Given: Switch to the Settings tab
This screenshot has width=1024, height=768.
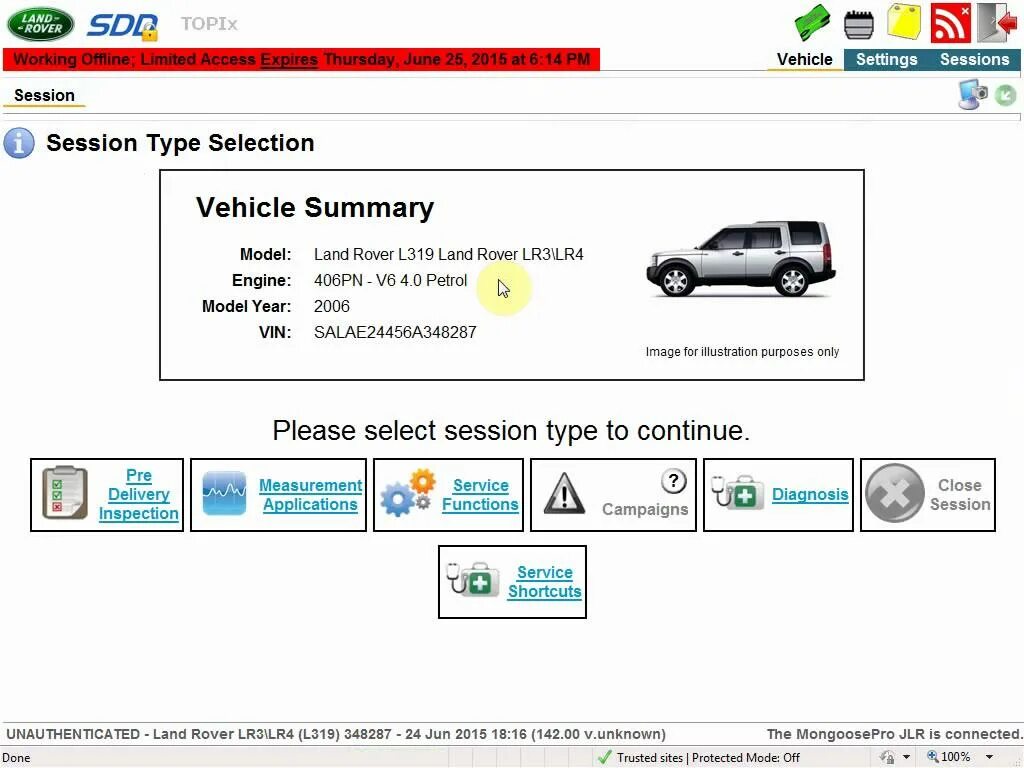Looking at the screenshot, I should pos(886,59).
